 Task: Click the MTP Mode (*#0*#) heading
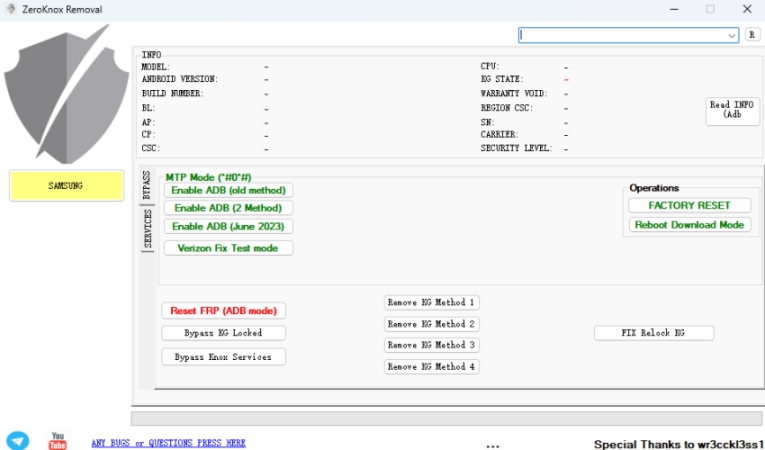click(208, 177)
